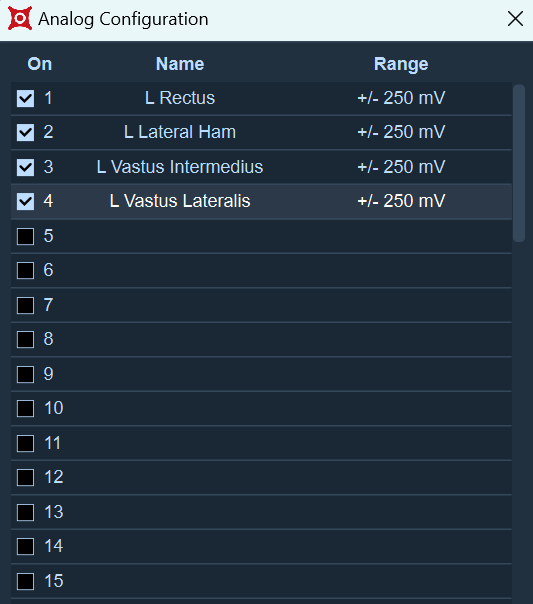Image resolution: width=533 pixels, height=604 pixels.
Task: Open channel 4 range selector
Action: [x=401, y=201]
